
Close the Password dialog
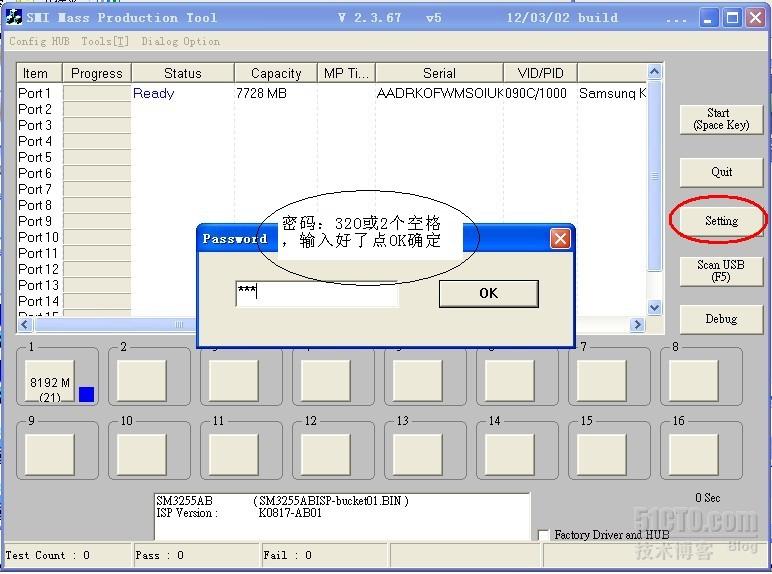click(x=560, y=239)
